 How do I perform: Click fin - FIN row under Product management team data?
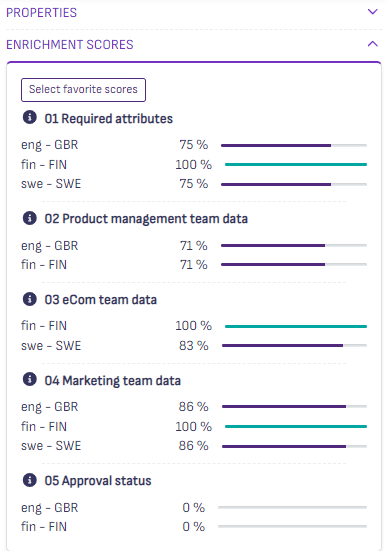pyautogui.click(x=194, y=265)
